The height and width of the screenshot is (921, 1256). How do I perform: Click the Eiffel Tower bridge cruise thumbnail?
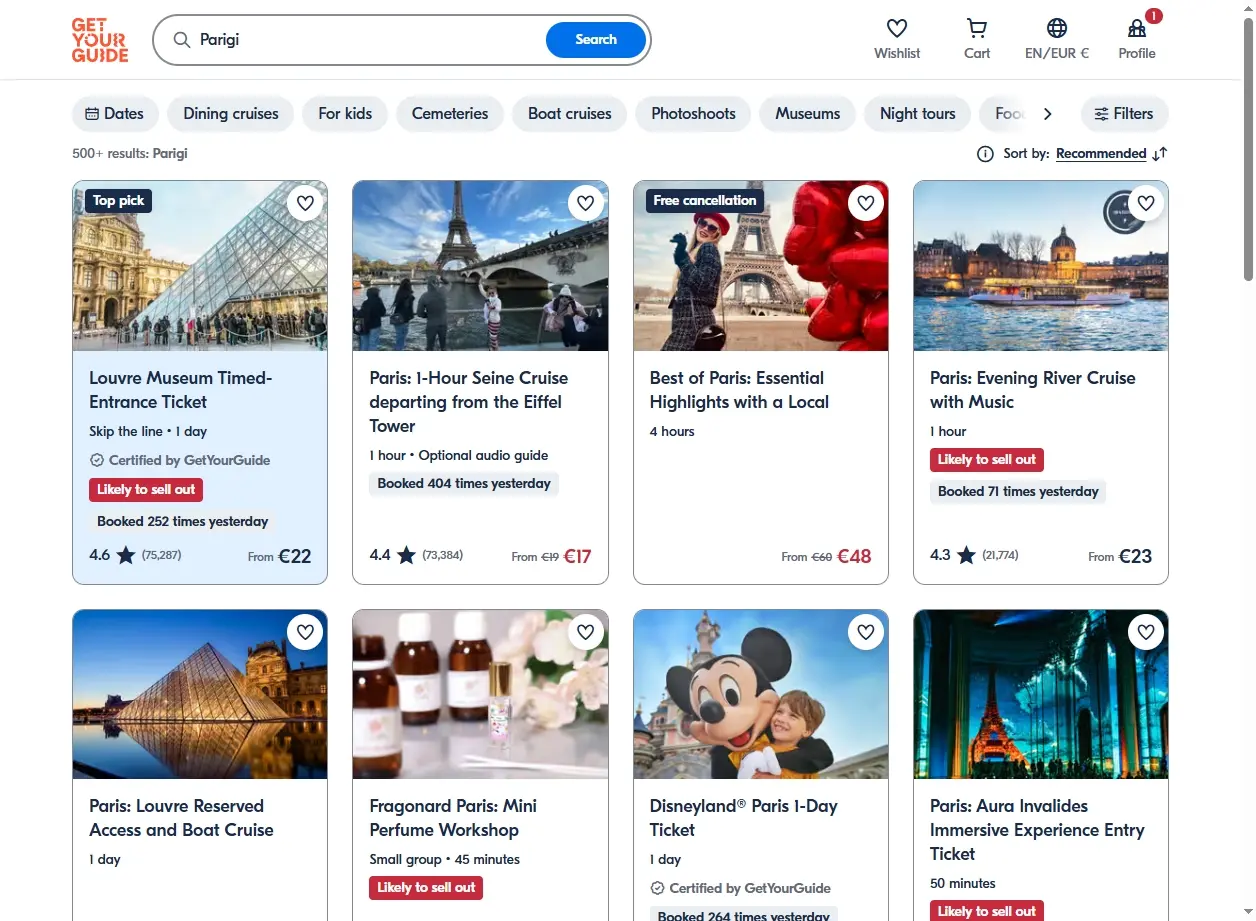point(480,266)
